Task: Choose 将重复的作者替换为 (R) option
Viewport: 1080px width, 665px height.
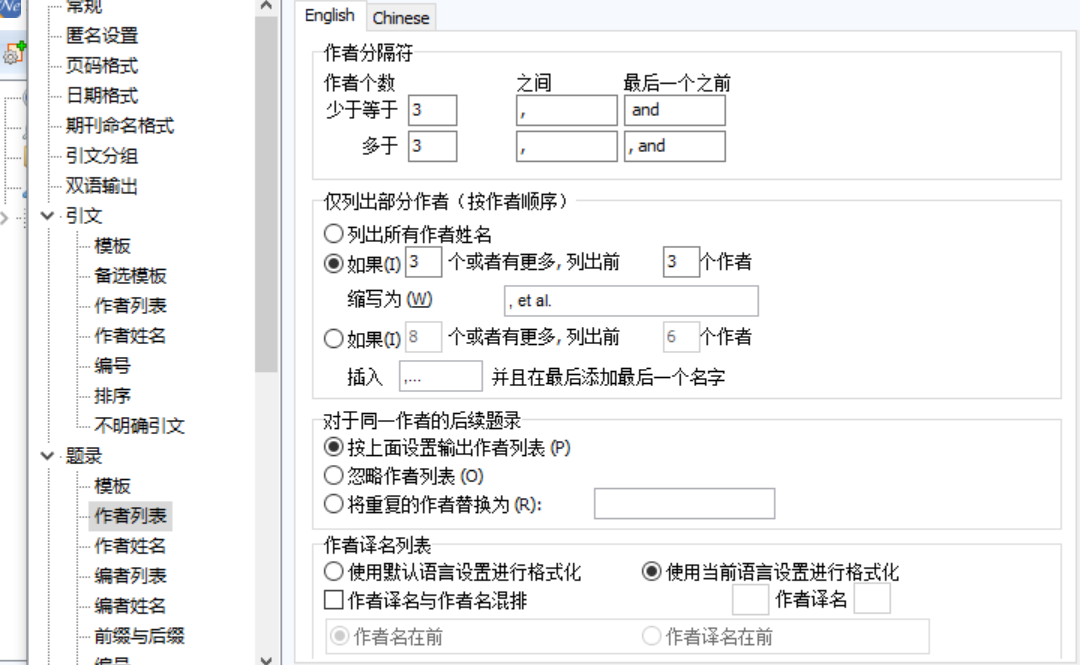Action: click(x=333, y=504)
